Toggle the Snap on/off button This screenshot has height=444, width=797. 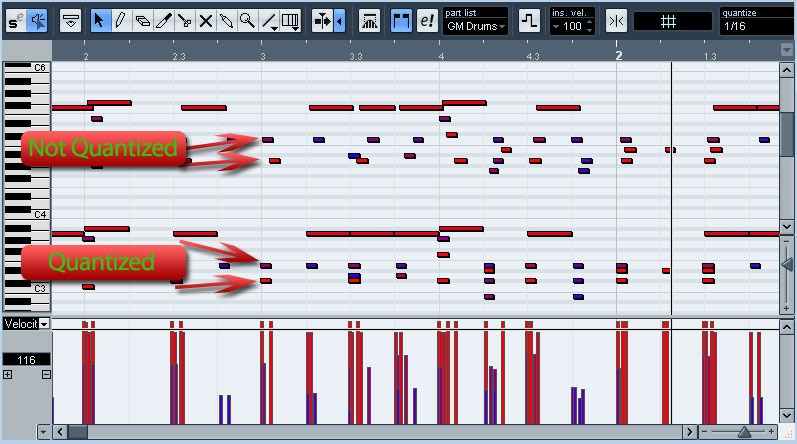[x=616, y=21]
